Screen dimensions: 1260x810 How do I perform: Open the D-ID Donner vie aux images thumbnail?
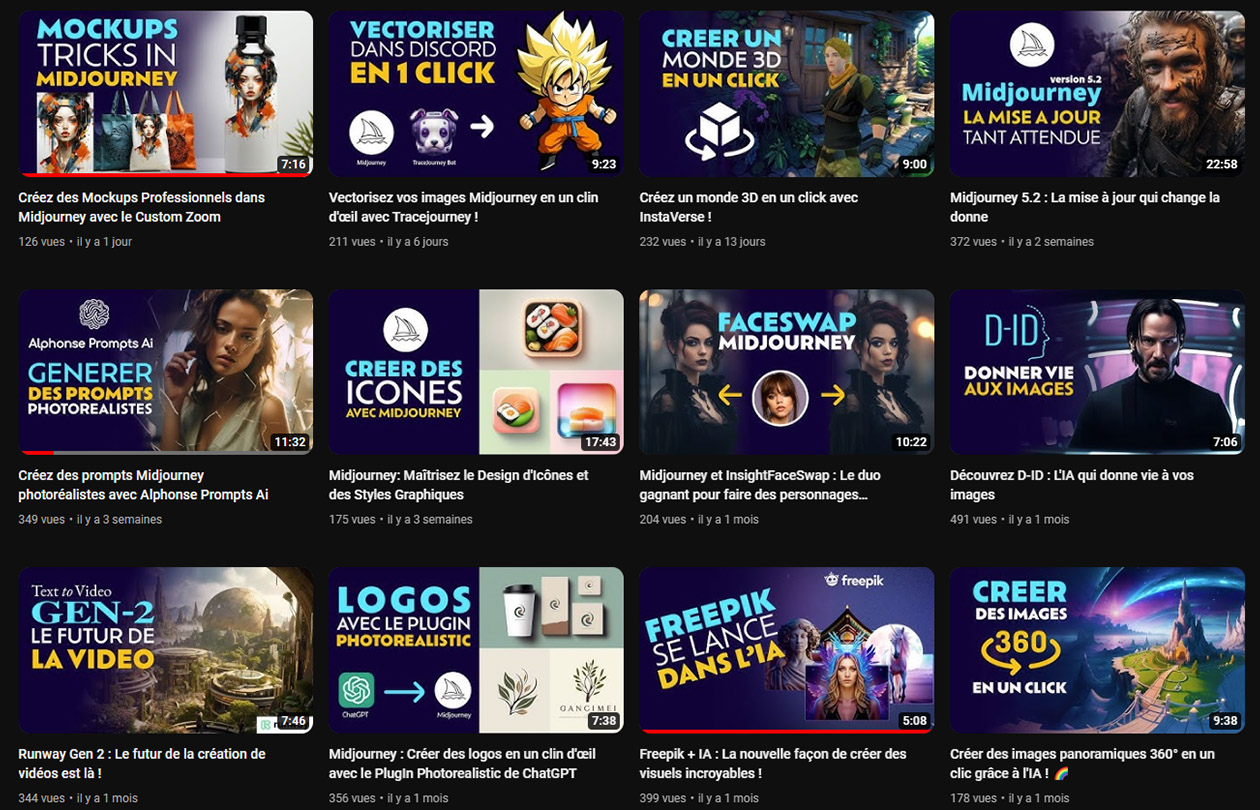(1097, 372)
